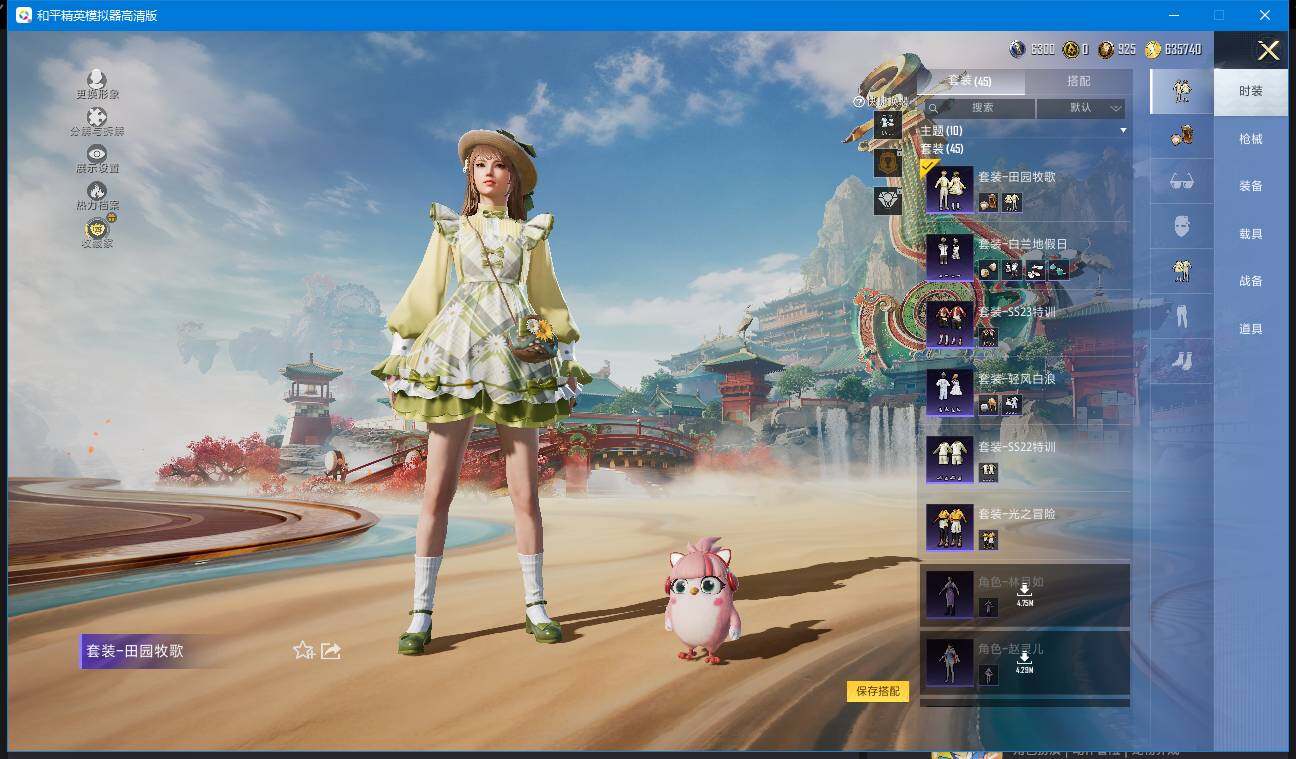
Task: Toggle 展示设置 eye display icon
Action: [x=97, y=154]
